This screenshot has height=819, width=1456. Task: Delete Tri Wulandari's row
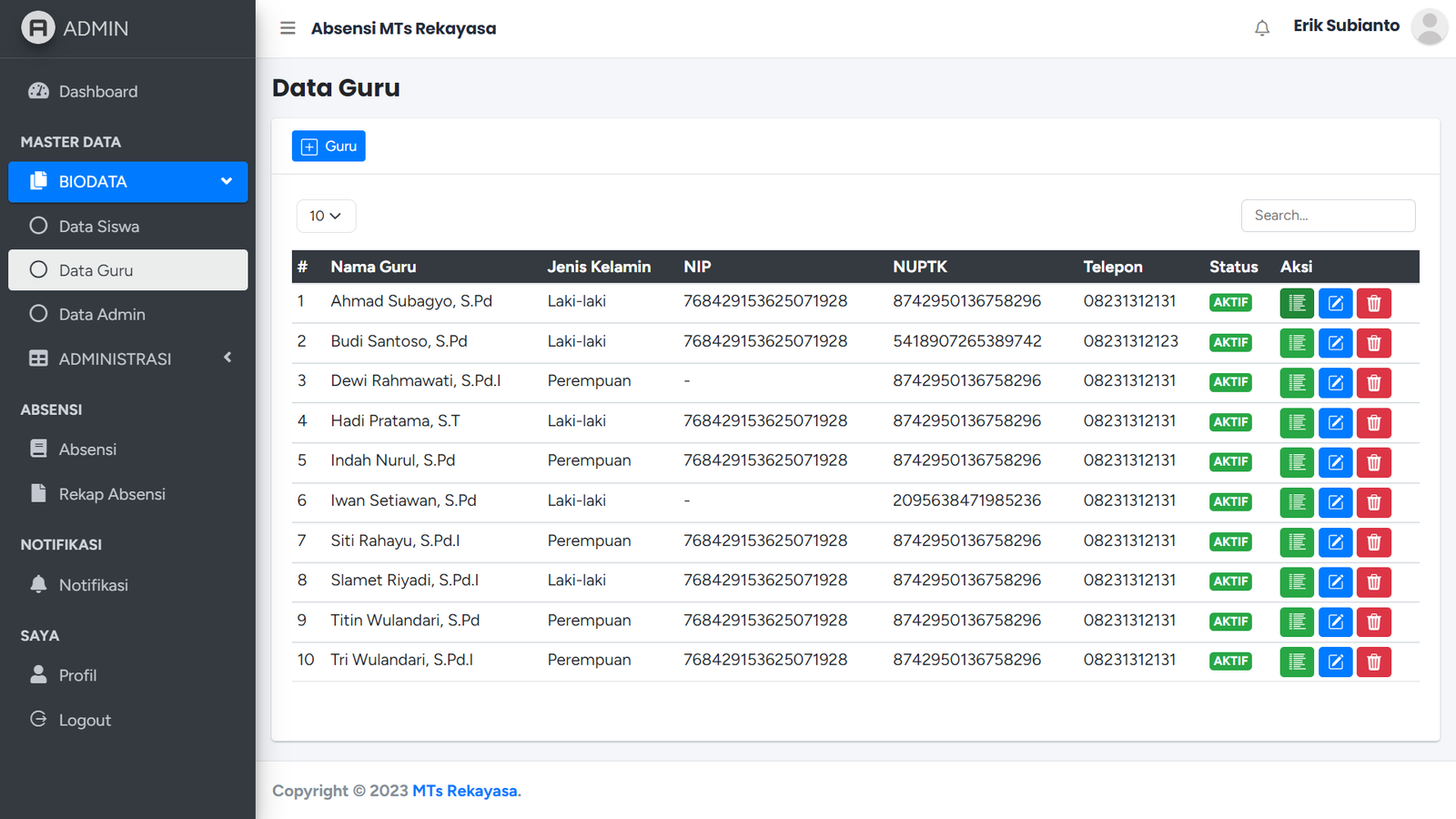click(x=1373, y=662)
